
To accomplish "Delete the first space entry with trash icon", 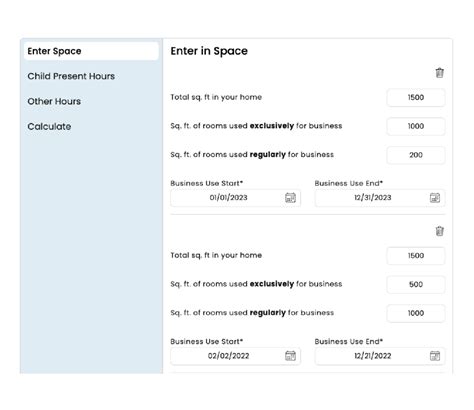I will [x=439, y=73].
